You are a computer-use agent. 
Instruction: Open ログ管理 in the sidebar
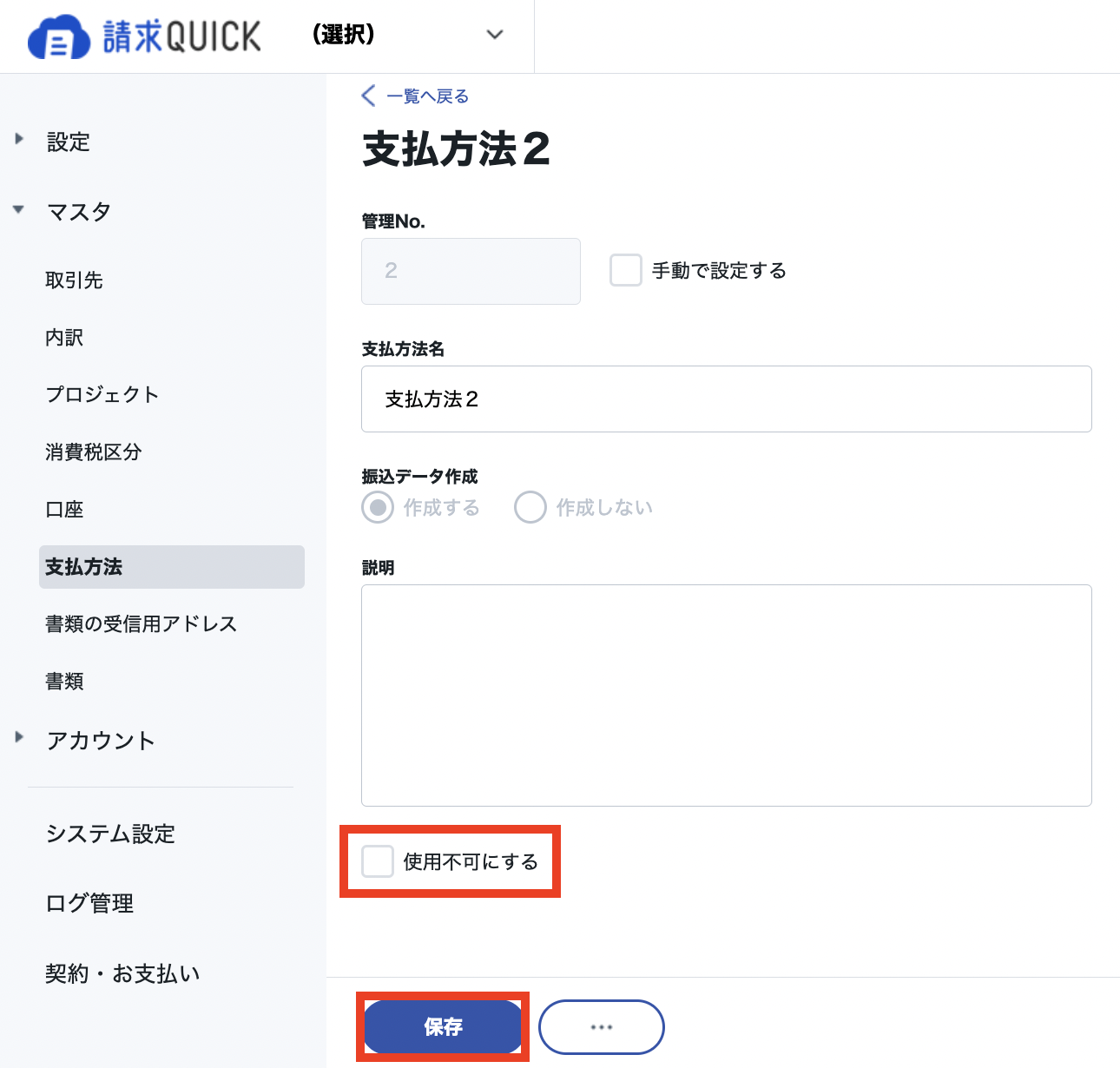tap(89, 904)
